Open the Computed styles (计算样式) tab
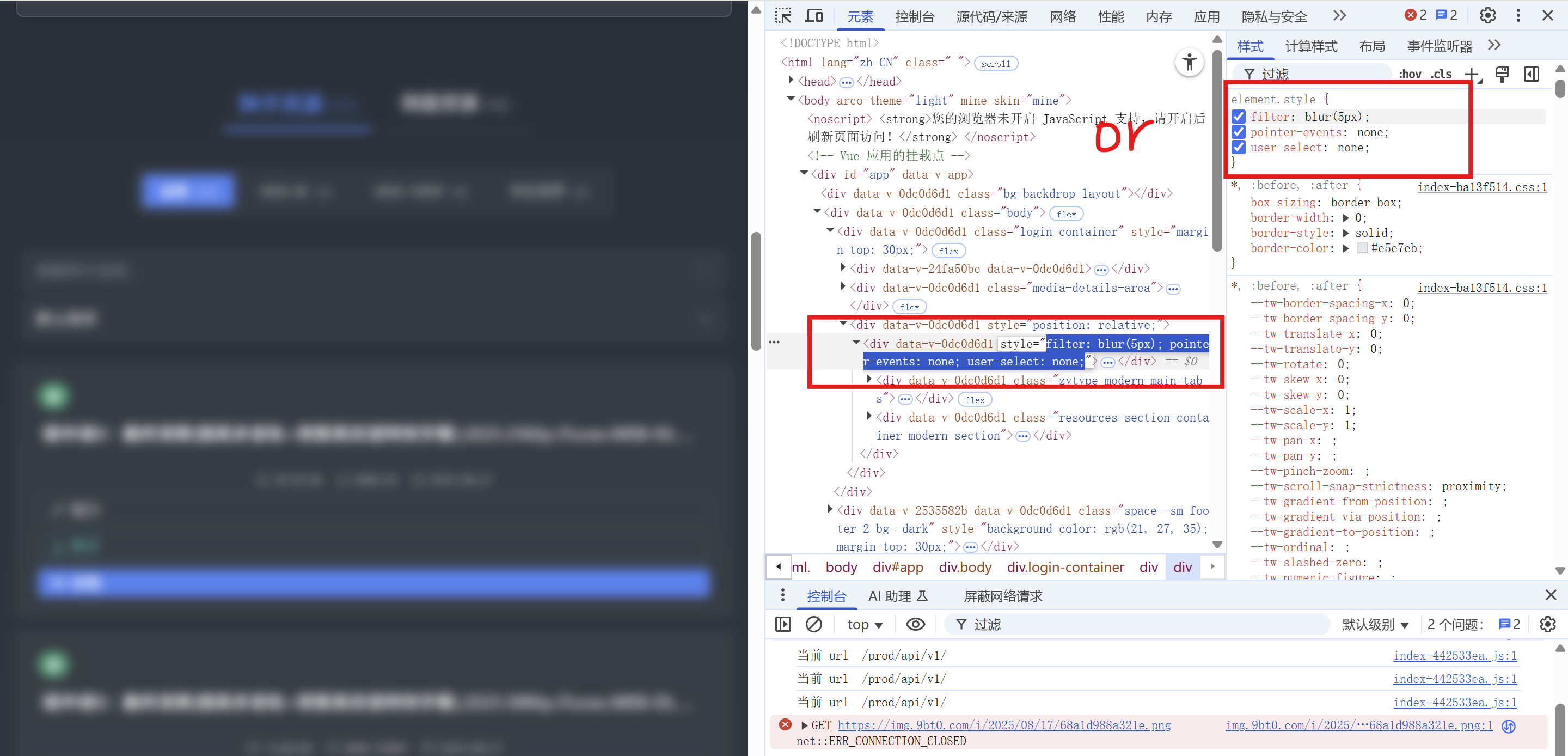This screenshot has height=756, width=1568. (x=1310, y=46)
